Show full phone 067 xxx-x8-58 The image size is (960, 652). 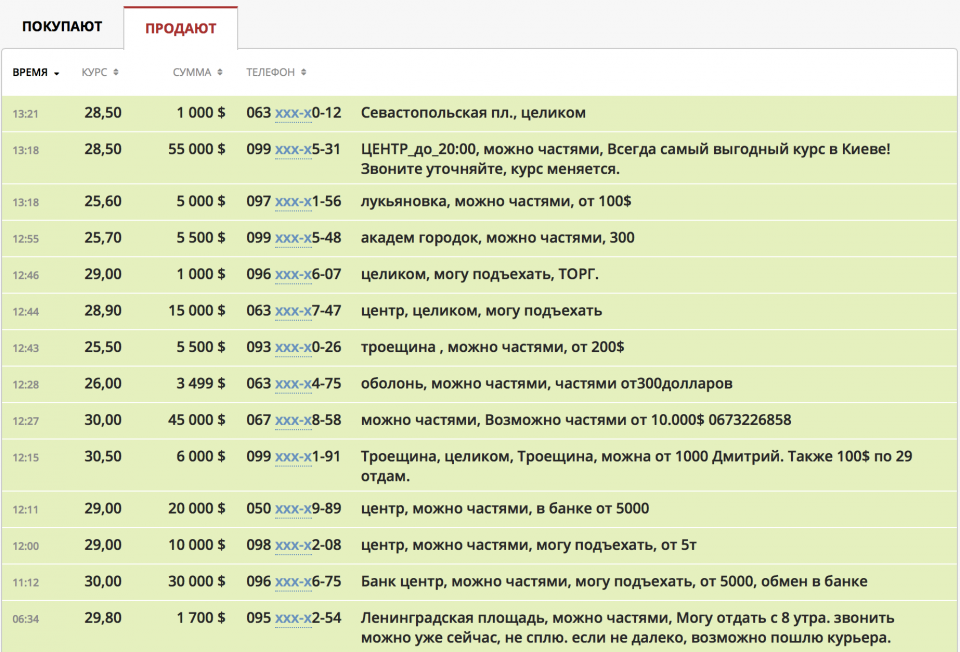293,421
